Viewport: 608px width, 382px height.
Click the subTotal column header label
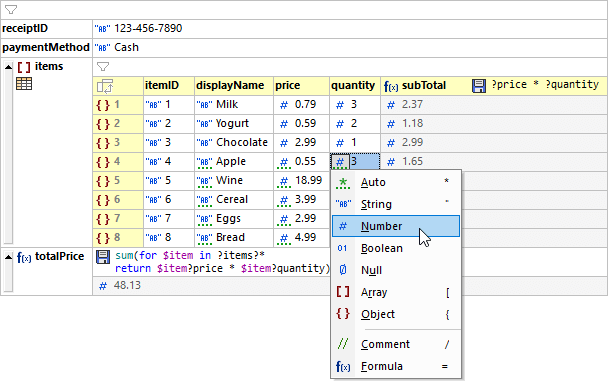pyautogui.click(x=424, y=86)
